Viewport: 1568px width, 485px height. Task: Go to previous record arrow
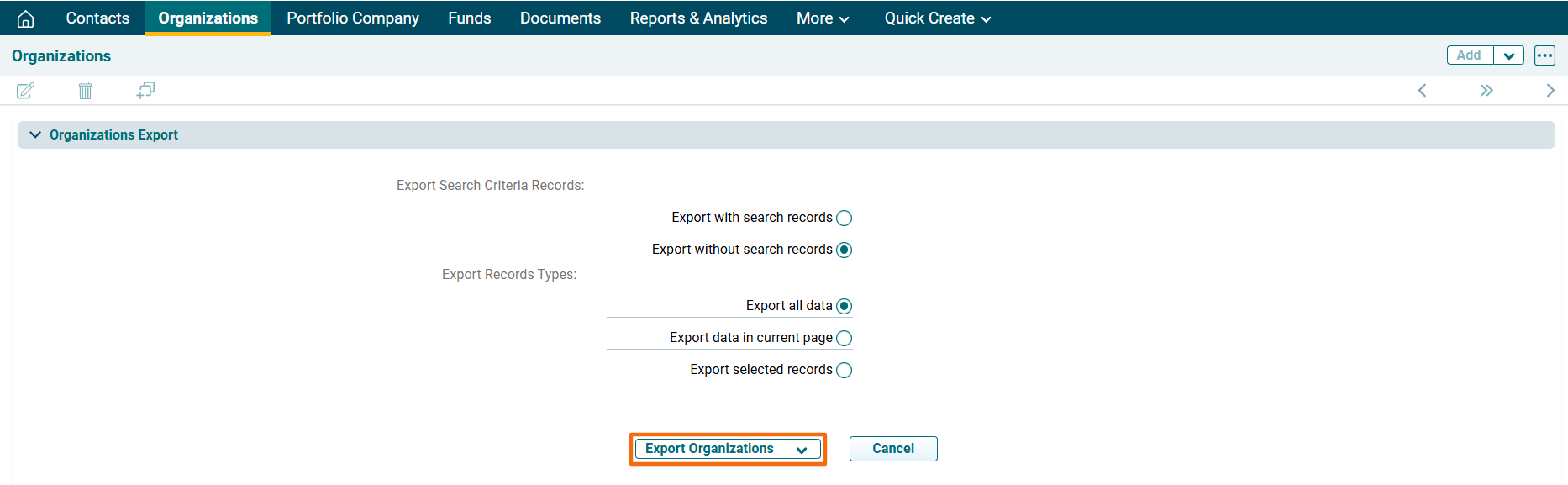(x=1422, y=91)
